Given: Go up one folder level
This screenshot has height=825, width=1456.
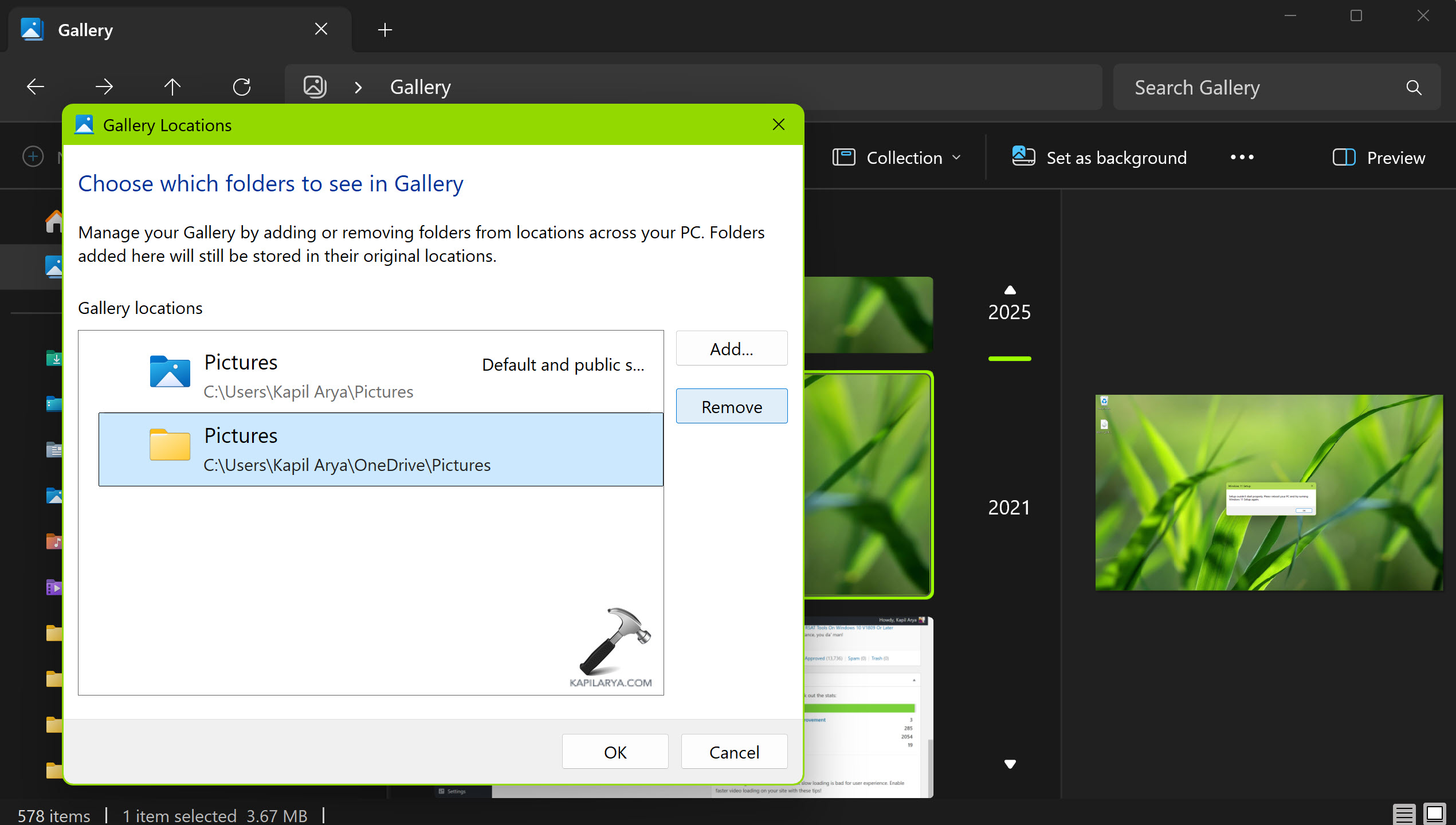Looking at the screenshot, I should point(172,87).
